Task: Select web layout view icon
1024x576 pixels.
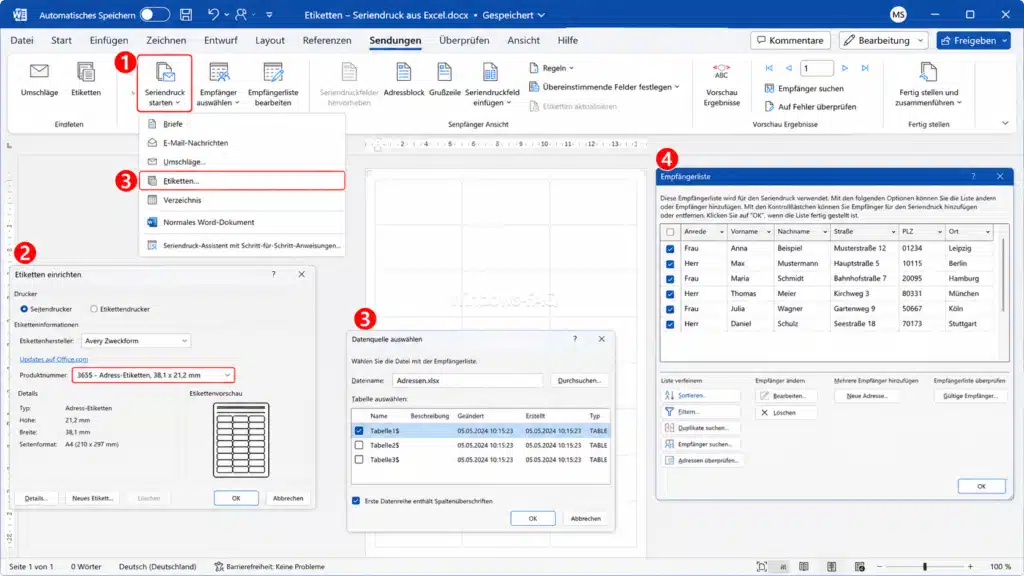Action: tap(859, 566)
